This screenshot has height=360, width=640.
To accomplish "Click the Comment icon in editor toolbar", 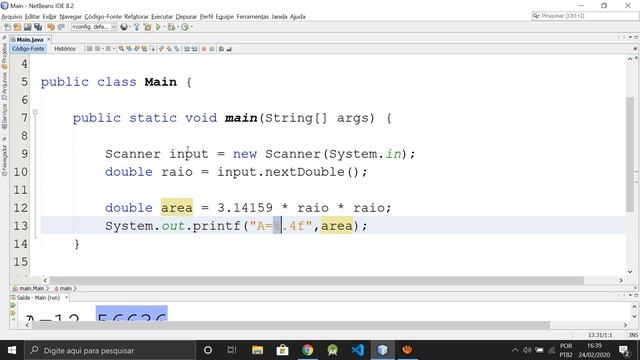I will click(x=221, y=49).
